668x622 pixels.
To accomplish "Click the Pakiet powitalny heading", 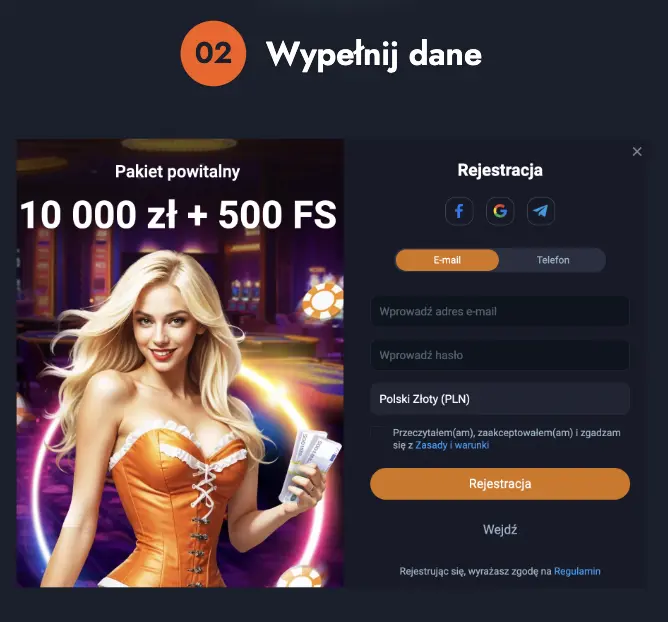I will pyautogui.click(x=177, y=172).
